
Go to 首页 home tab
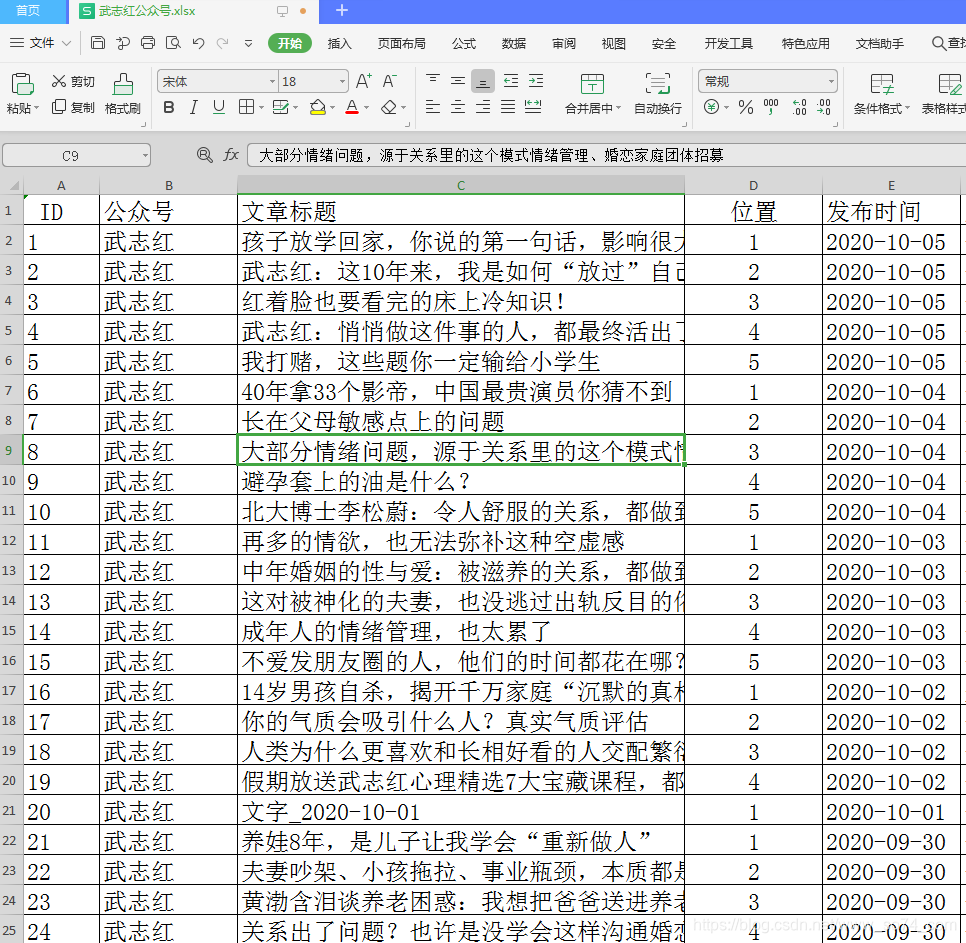click(x=27, y=10)
